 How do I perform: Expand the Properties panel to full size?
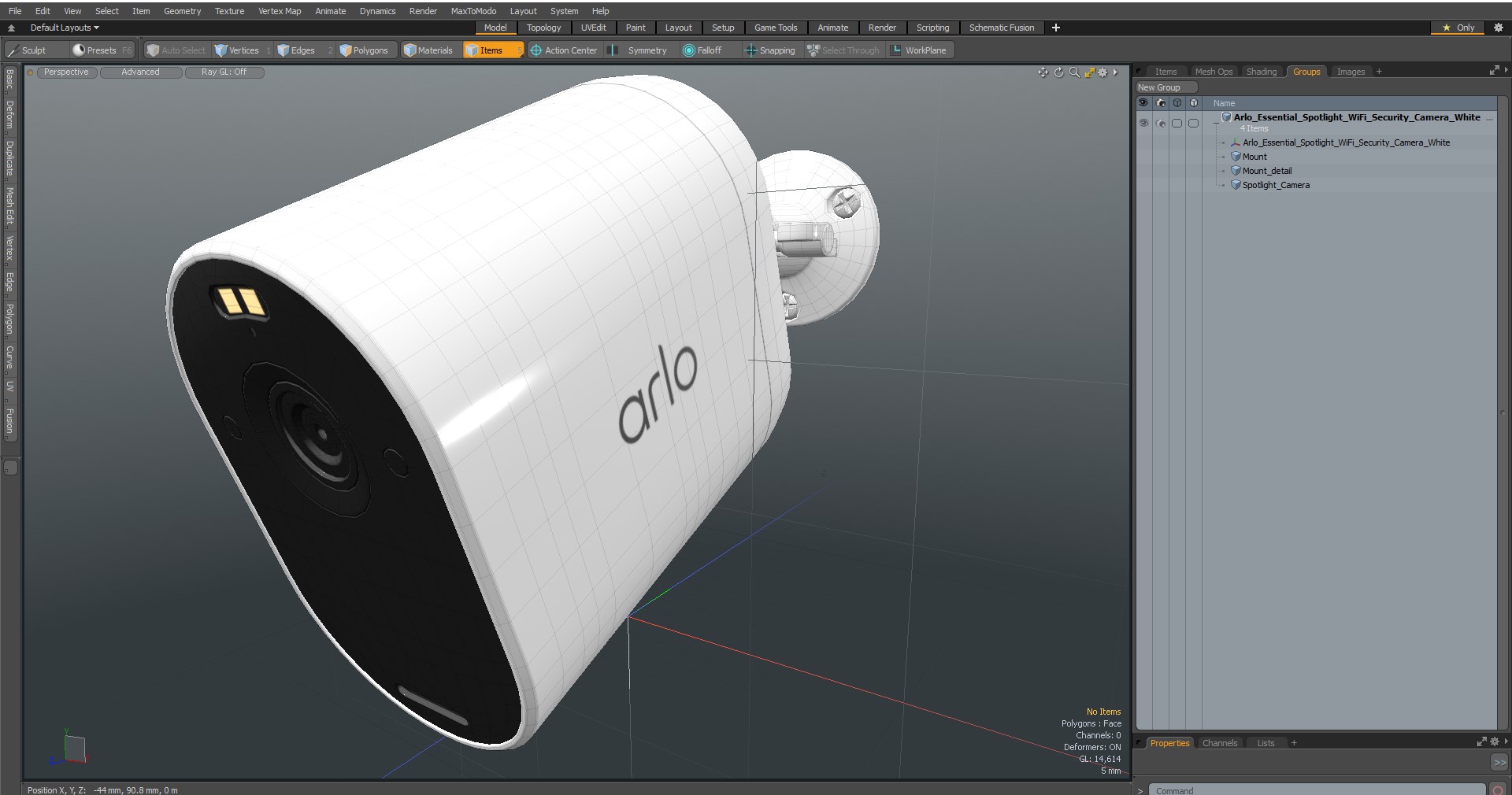pyautogui.click(x=1481, y=741)
